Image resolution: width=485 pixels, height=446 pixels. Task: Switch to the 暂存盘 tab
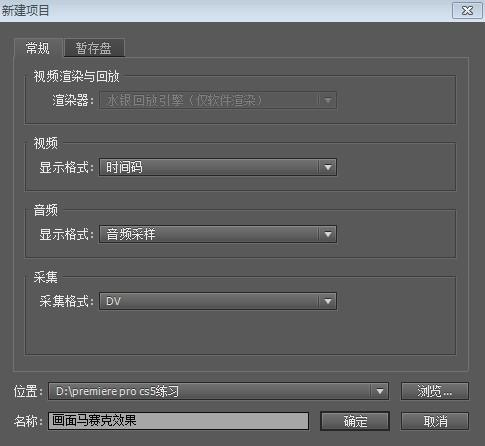pyautogui.click(x=94, y=48)
